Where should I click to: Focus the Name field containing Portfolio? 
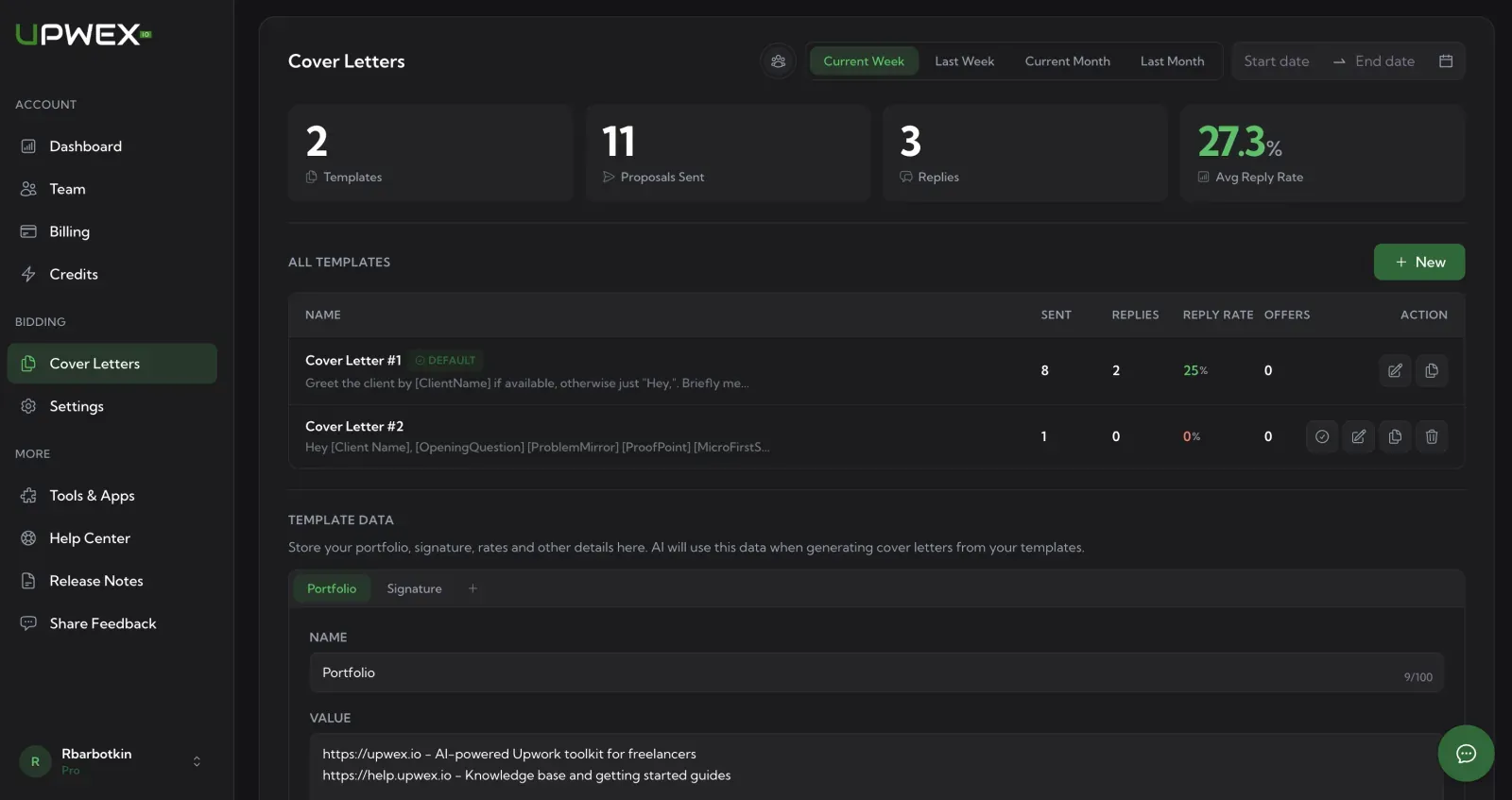point(876,672)
